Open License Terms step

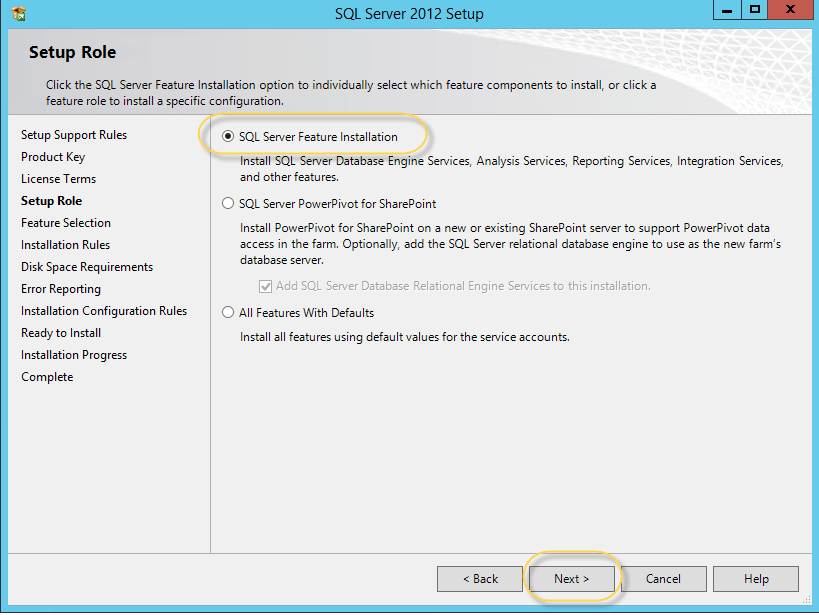coord(59,179)
